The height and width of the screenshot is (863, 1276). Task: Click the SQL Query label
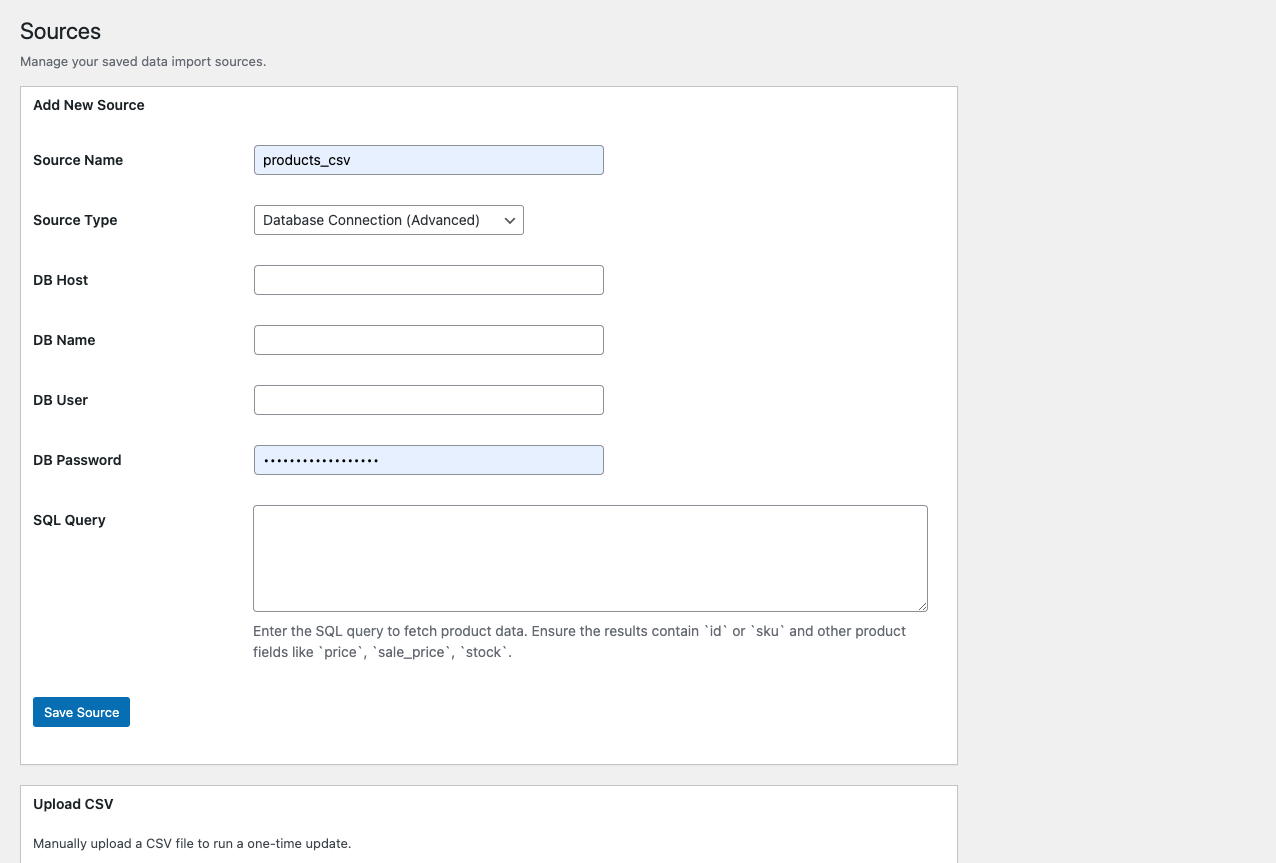69,520
